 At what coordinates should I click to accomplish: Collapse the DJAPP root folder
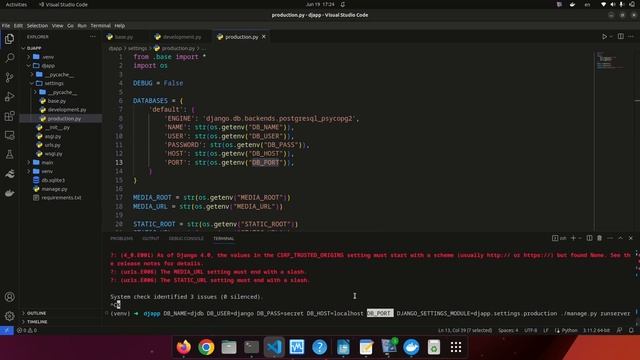(33, 48)
